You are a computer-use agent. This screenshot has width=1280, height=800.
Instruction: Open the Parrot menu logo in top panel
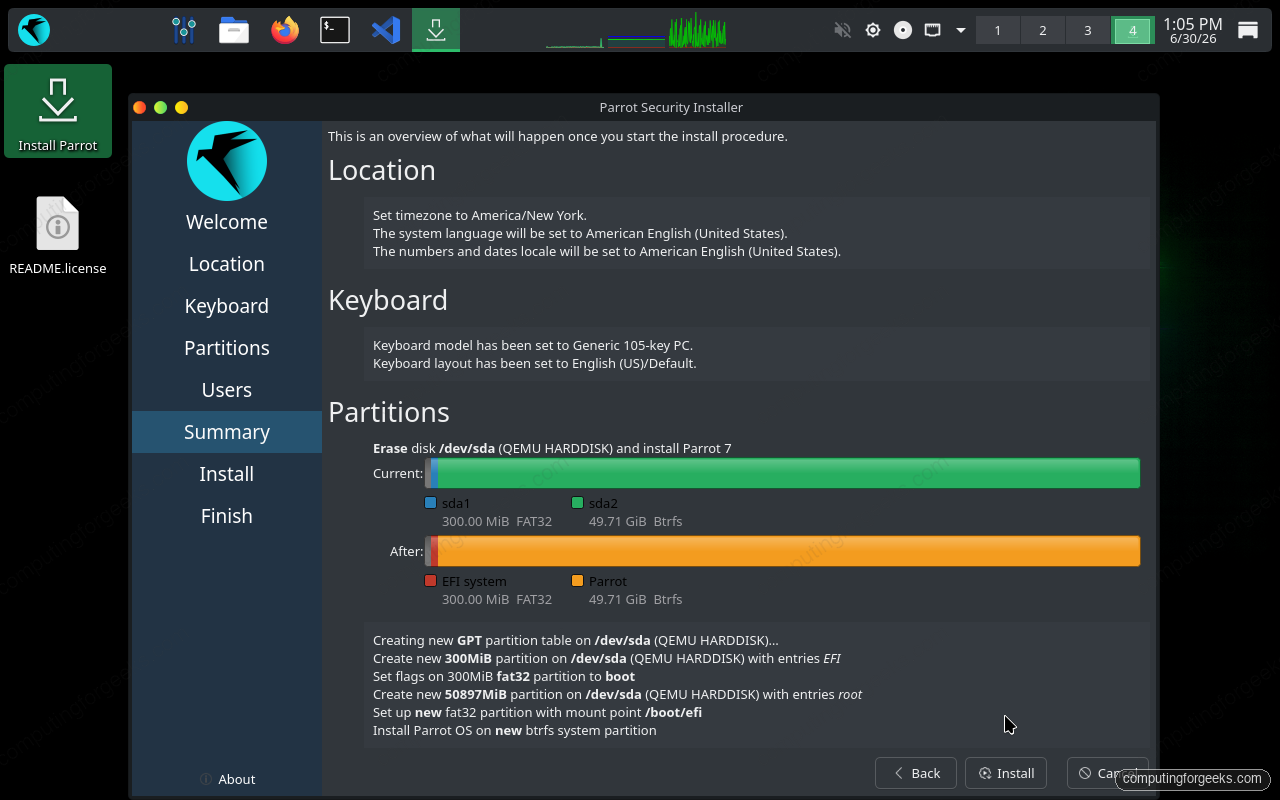(x=34, y=30)
